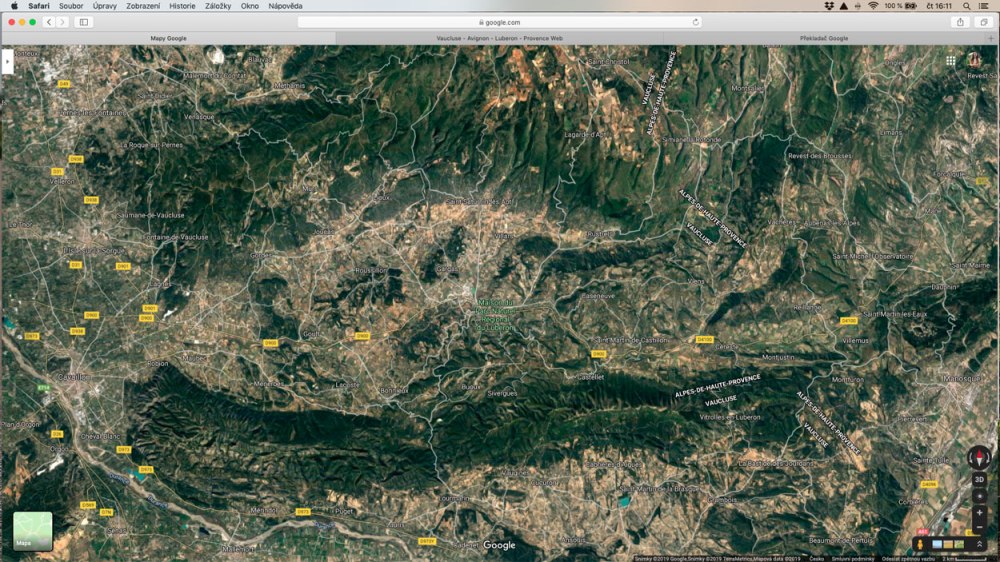This screenshot has height=562, width=1000.
Task: Click the Fontaine-de-Vaucluse label
Action: tap(175, 237)
